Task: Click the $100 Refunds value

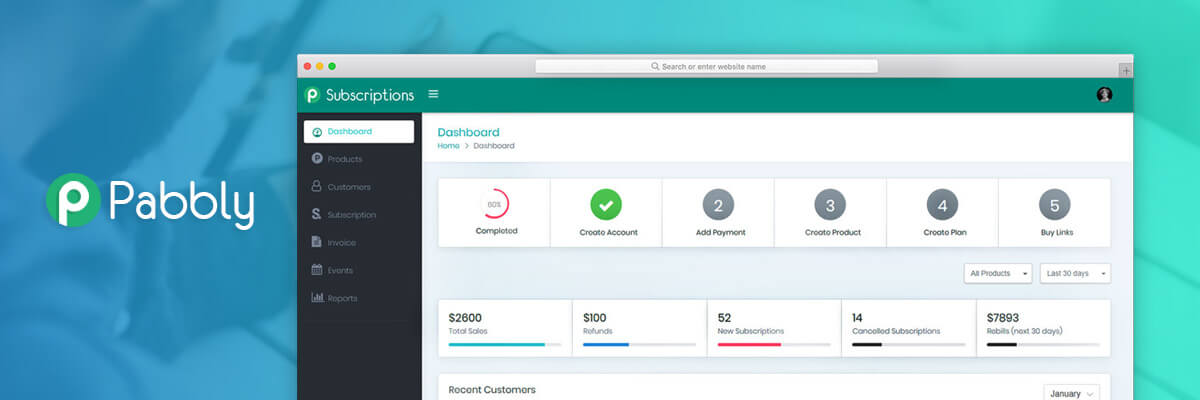Action: coord(595,318)
